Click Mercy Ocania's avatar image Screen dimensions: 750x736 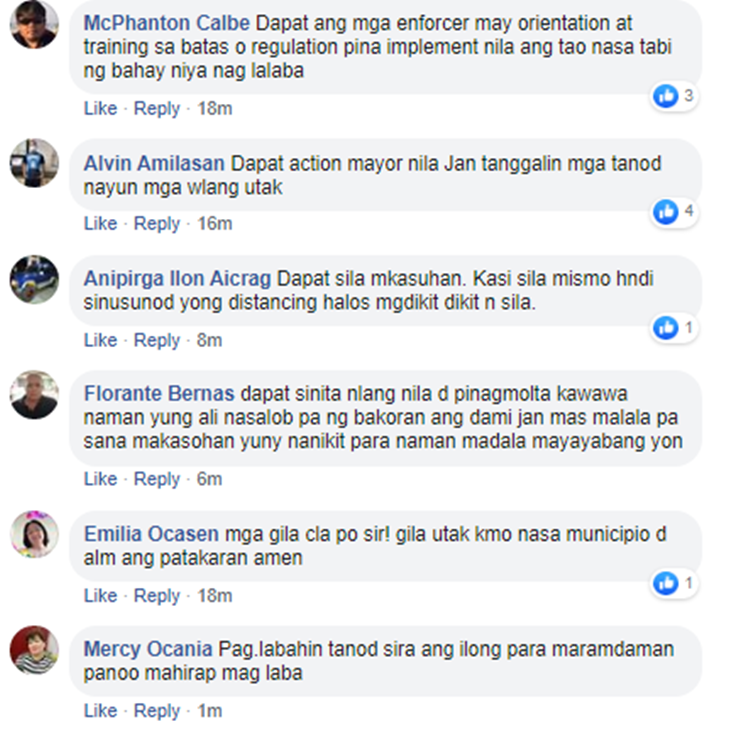coord(34,650)
